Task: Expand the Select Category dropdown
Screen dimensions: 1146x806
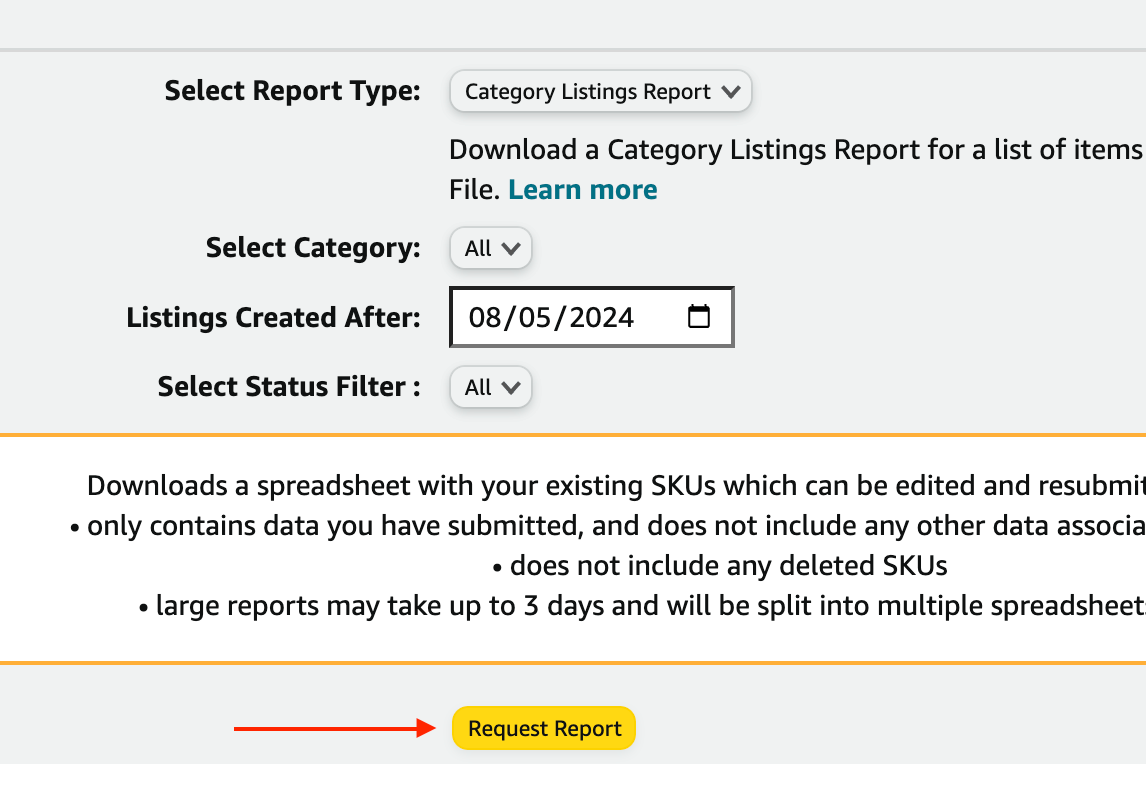Action: coord(490,248)
